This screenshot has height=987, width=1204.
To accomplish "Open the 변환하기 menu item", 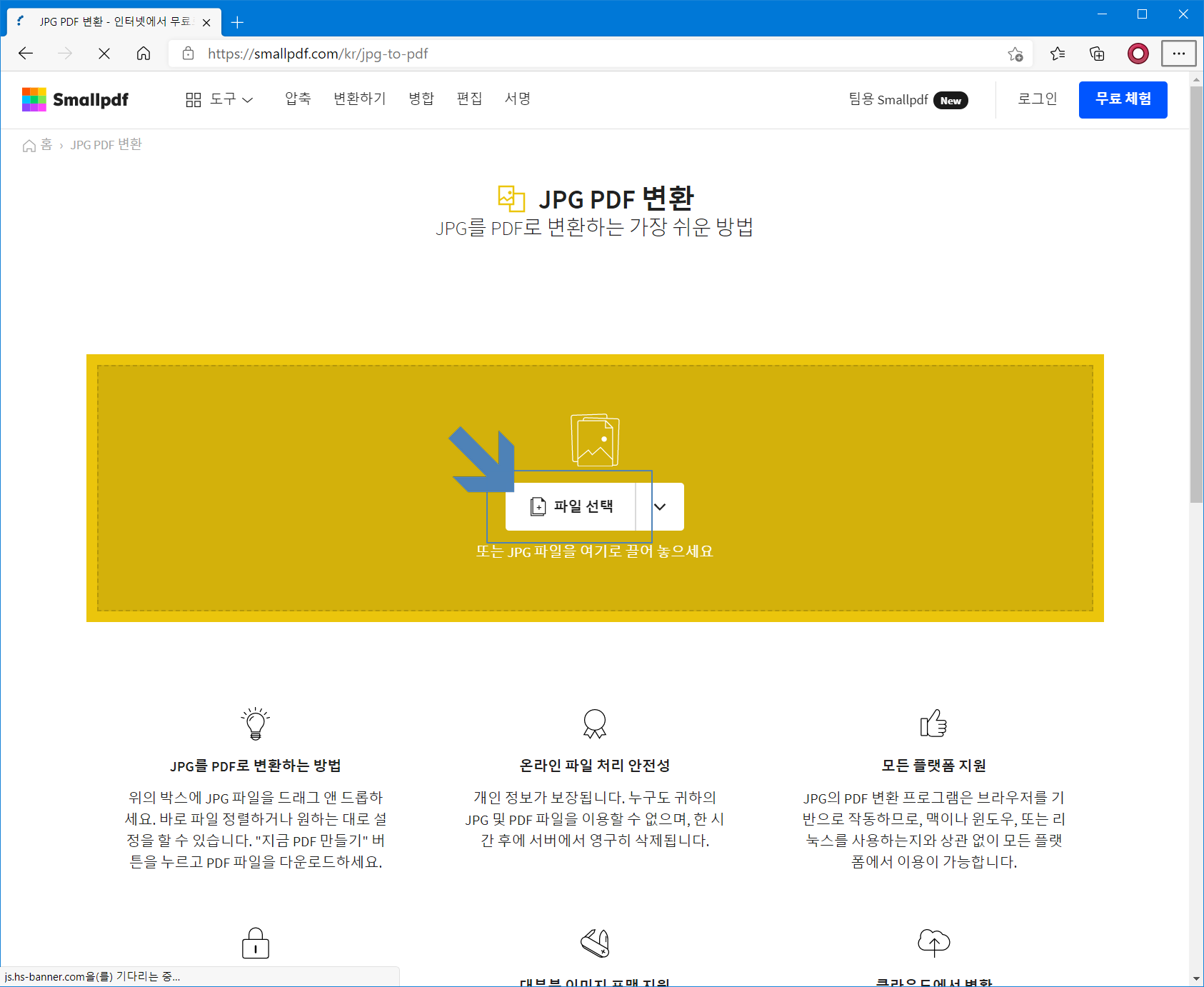I will 360,99.
